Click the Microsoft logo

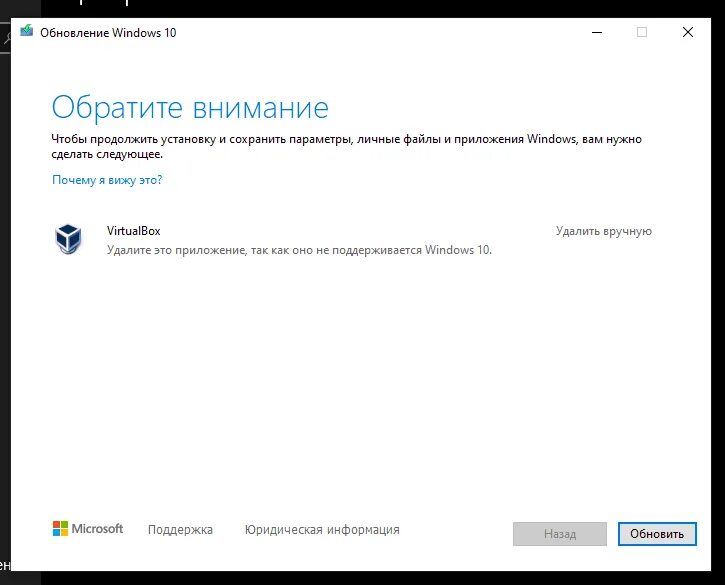click(x=88, y=529)
